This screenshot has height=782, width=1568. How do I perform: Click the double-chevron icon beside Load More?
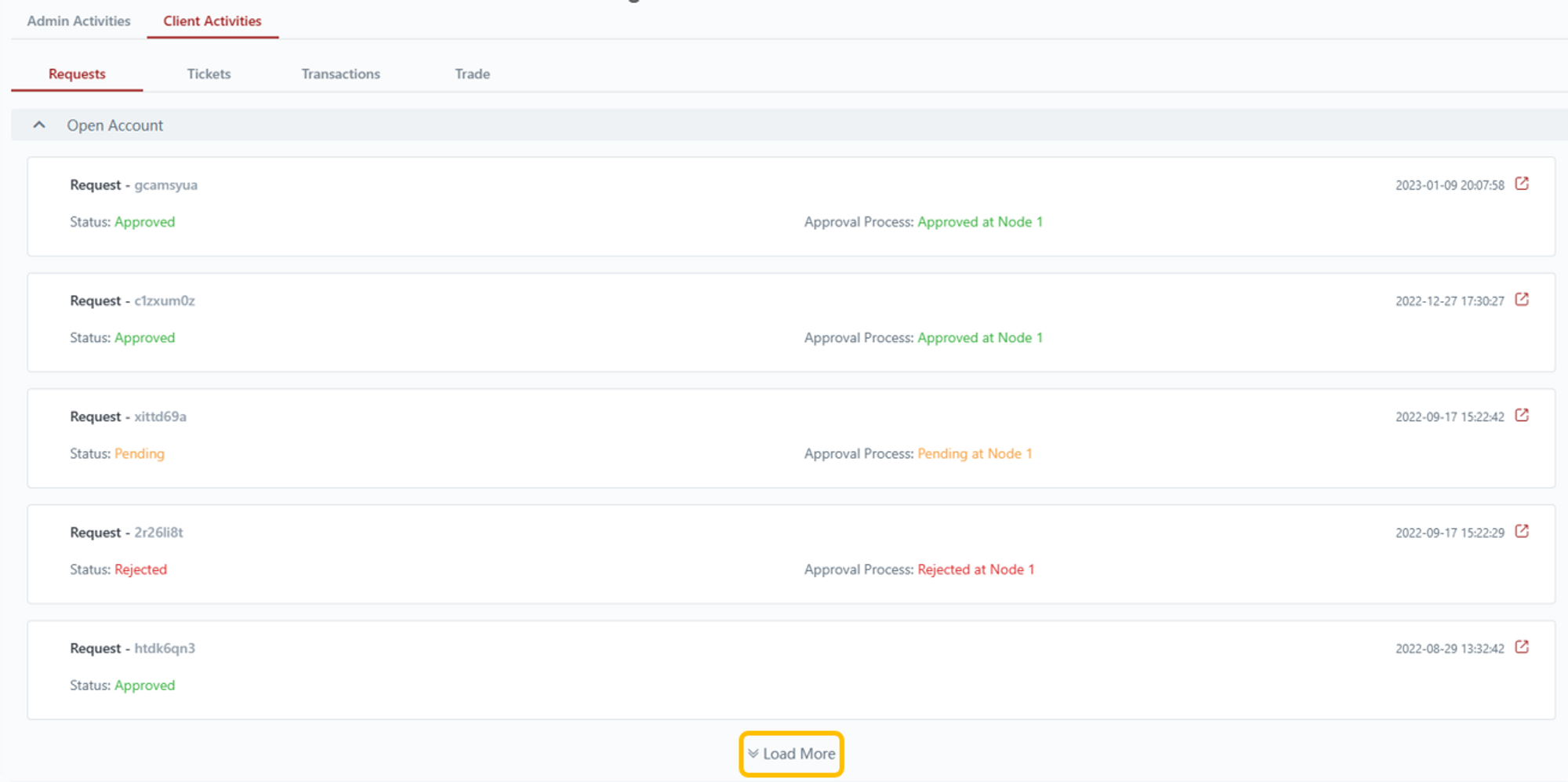click(753, 754)
